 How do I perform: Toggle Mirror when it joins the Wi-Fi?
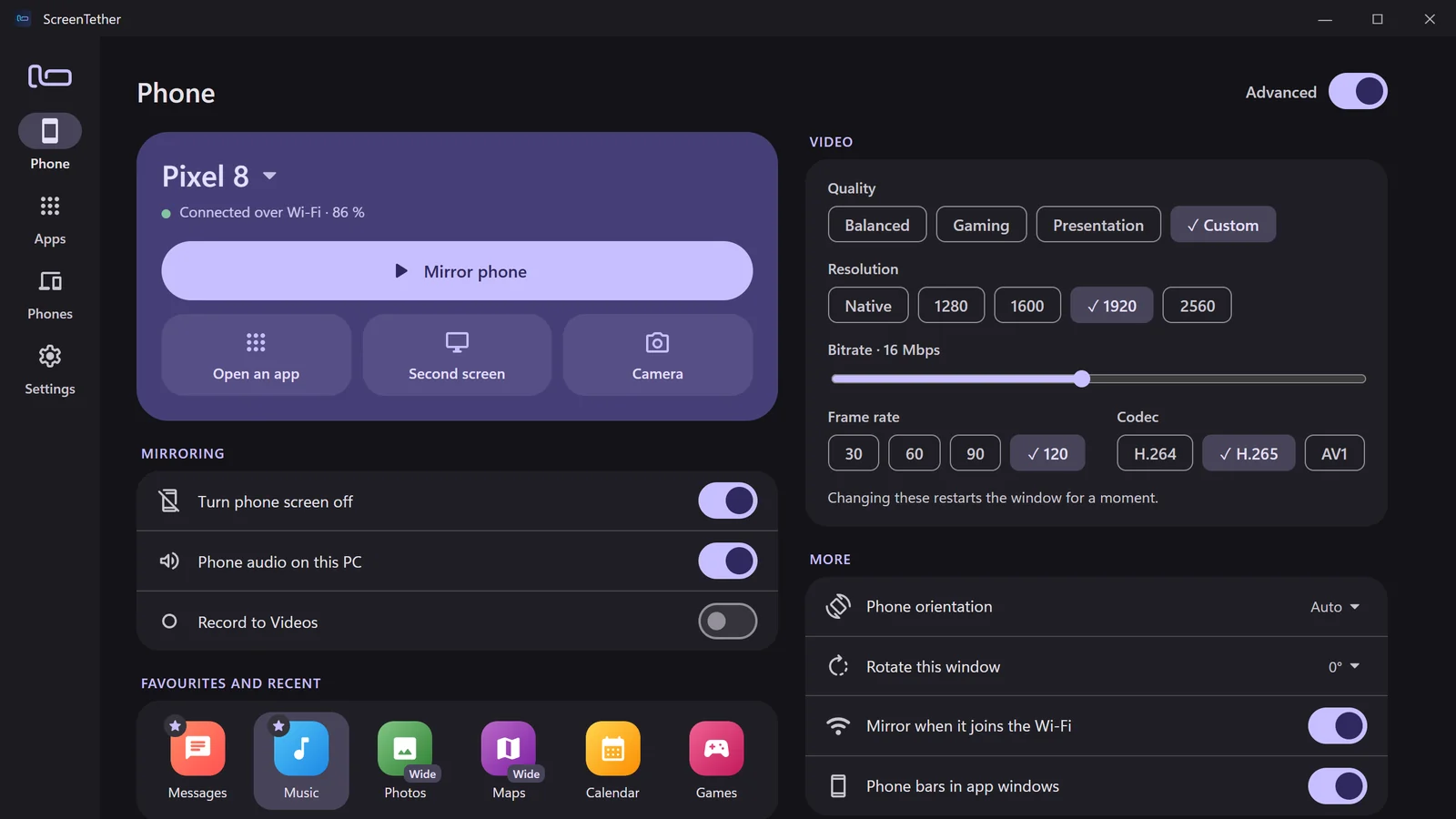pos(1338,725)
